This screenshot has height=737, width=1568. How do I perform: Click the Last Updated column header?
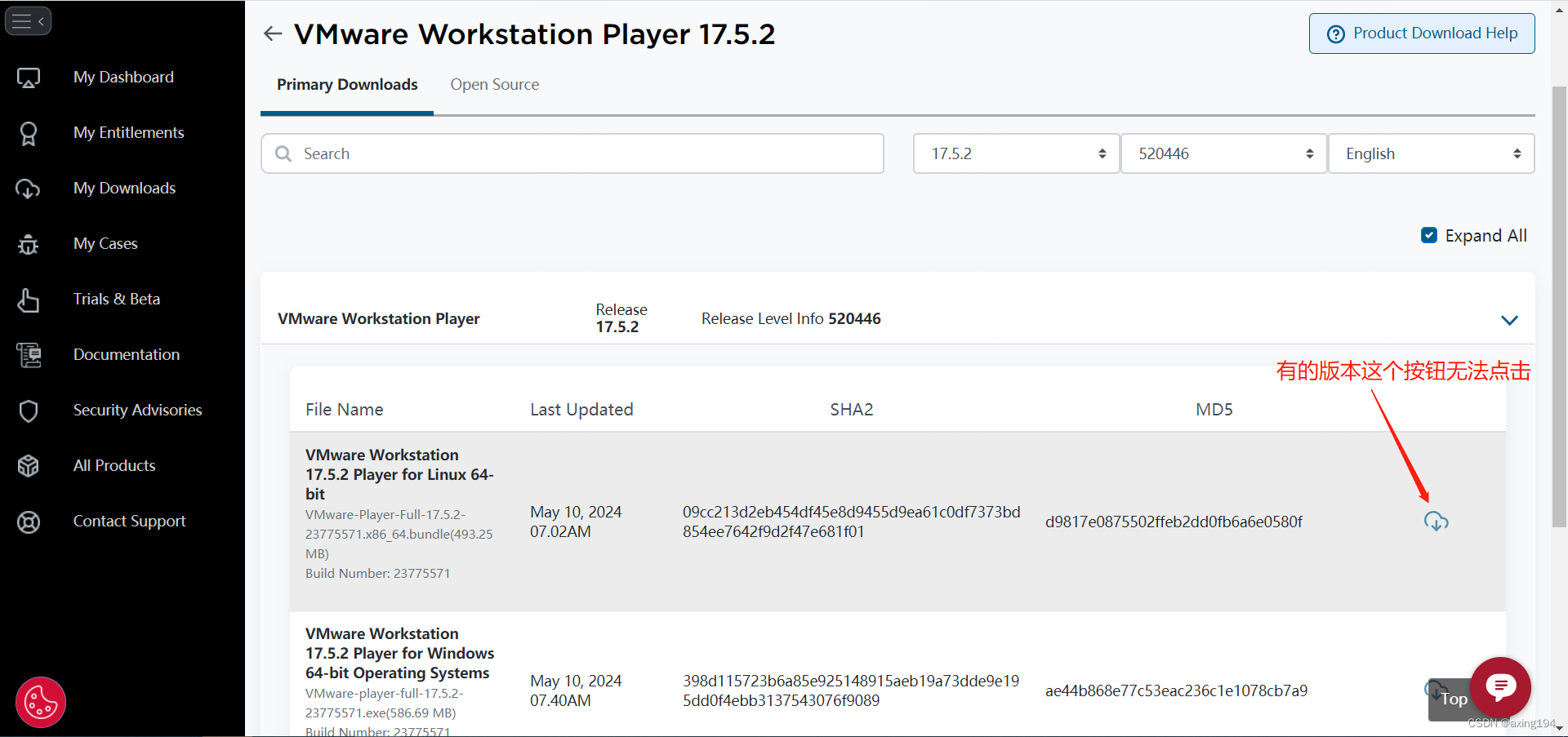pos(581,410)
